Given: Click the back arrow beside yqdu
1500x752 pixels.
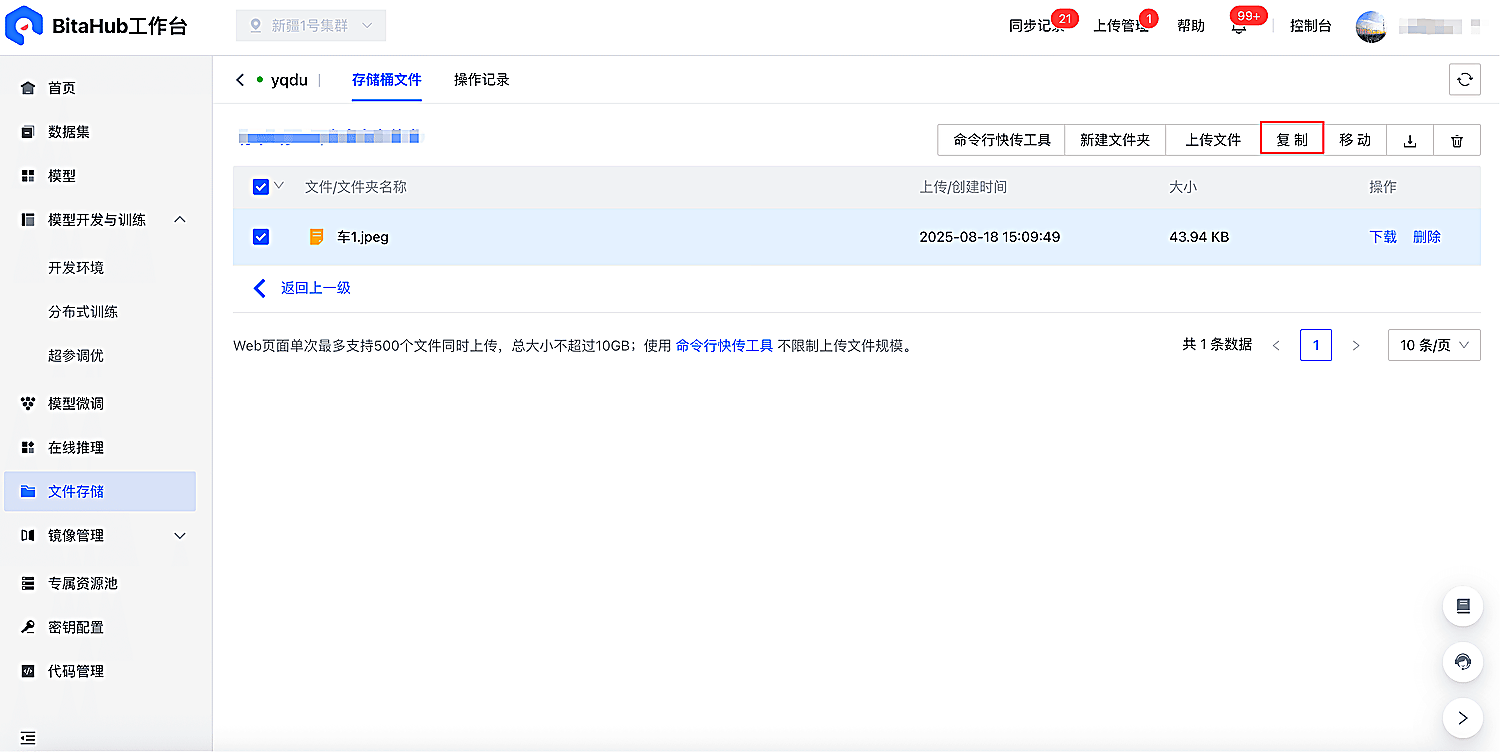Looking at the screenshot, I should tap(240, 80).
